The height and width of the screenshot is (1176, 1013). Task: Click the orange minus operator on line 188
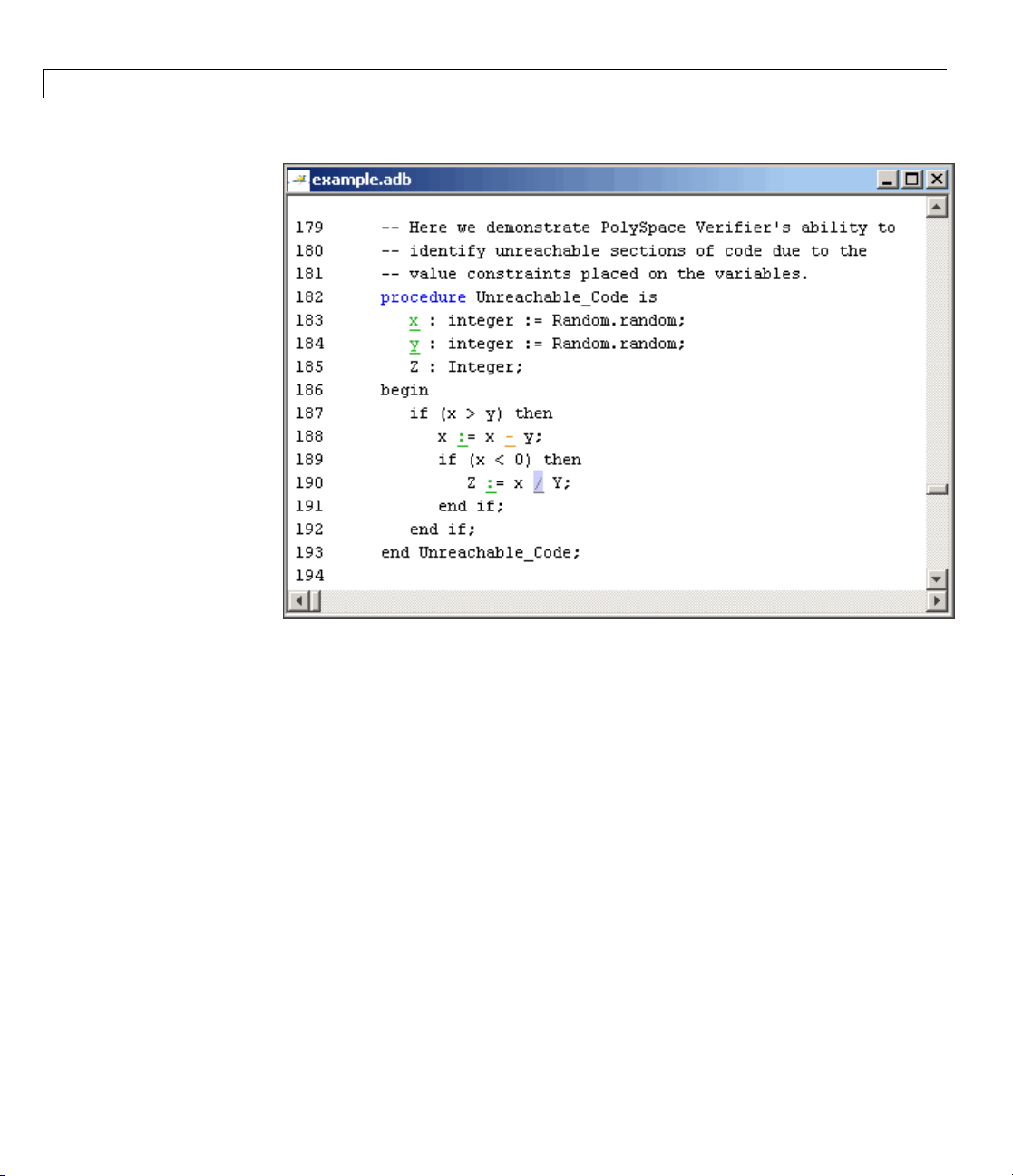point(510,437)
